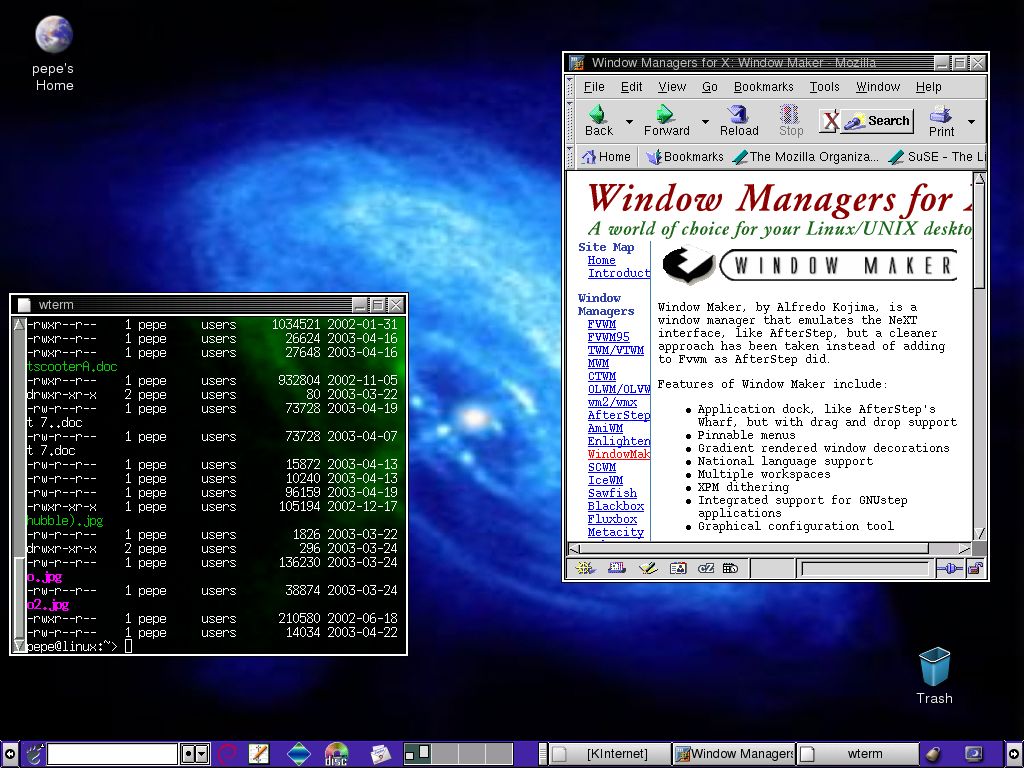Click the Print icon in Mozilla toolbar
1024x768 pixels.
click(x=940, y=114)
